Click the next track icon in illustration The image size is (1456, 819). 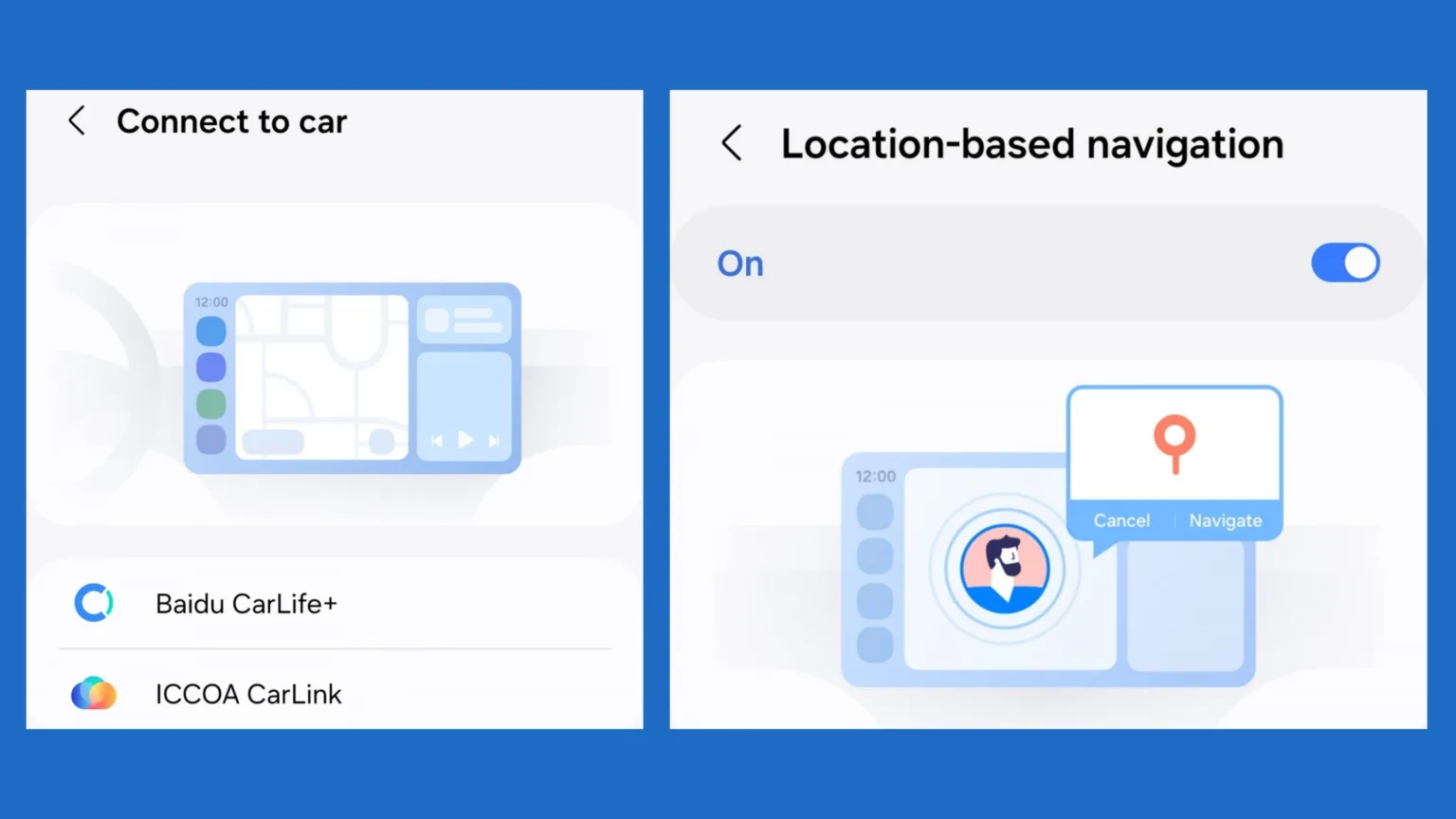(494, 441)
